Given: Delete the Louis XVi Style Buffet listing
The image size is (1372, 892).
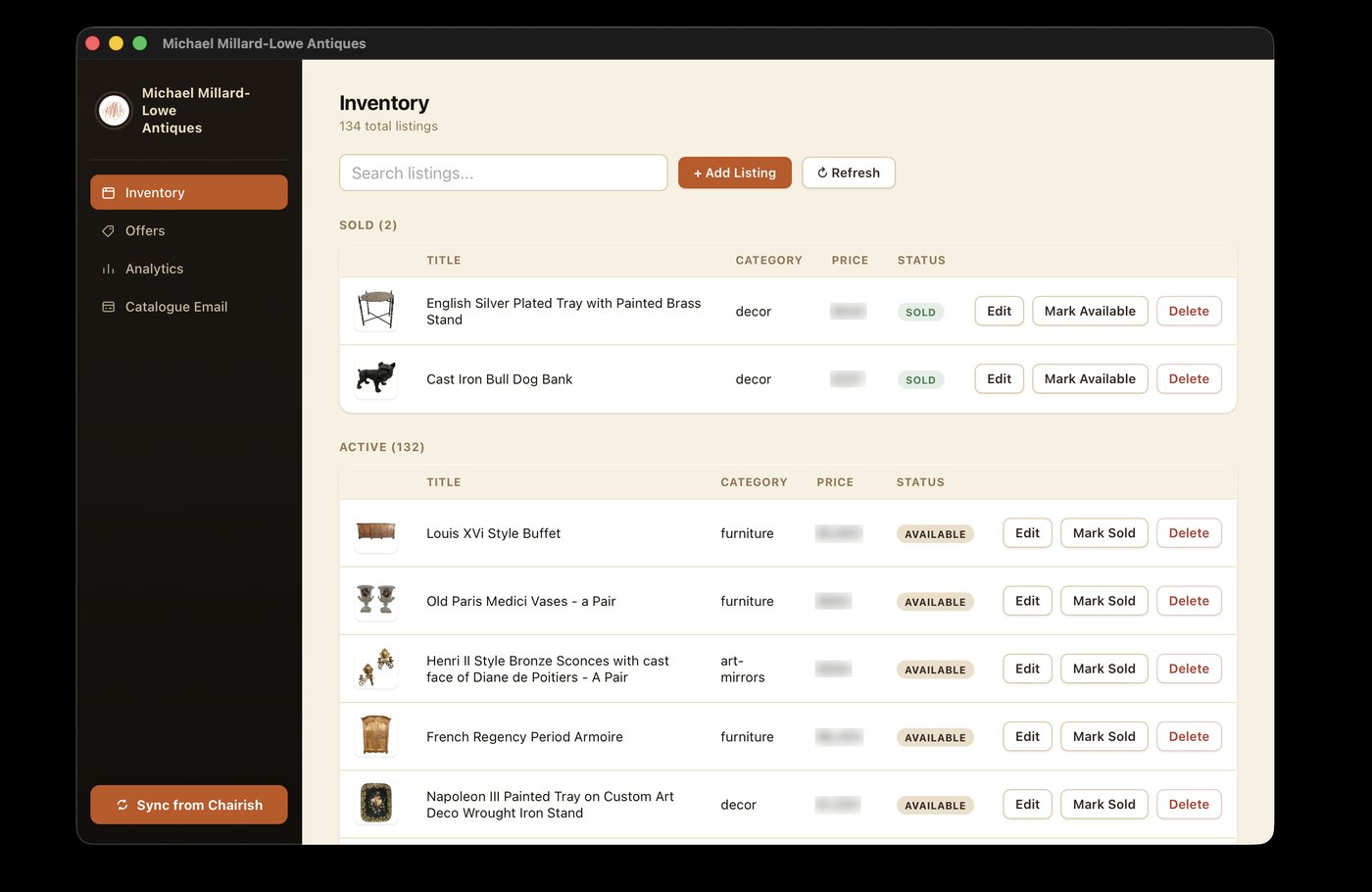Looking at the screenshot, I should coord(1189,532).
